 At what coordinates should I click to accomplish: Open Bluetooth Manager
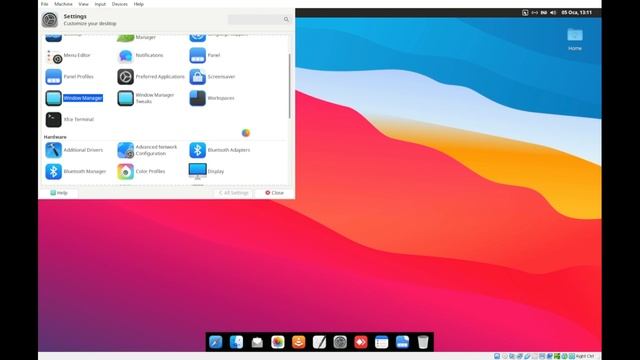(x=76, y=171)
